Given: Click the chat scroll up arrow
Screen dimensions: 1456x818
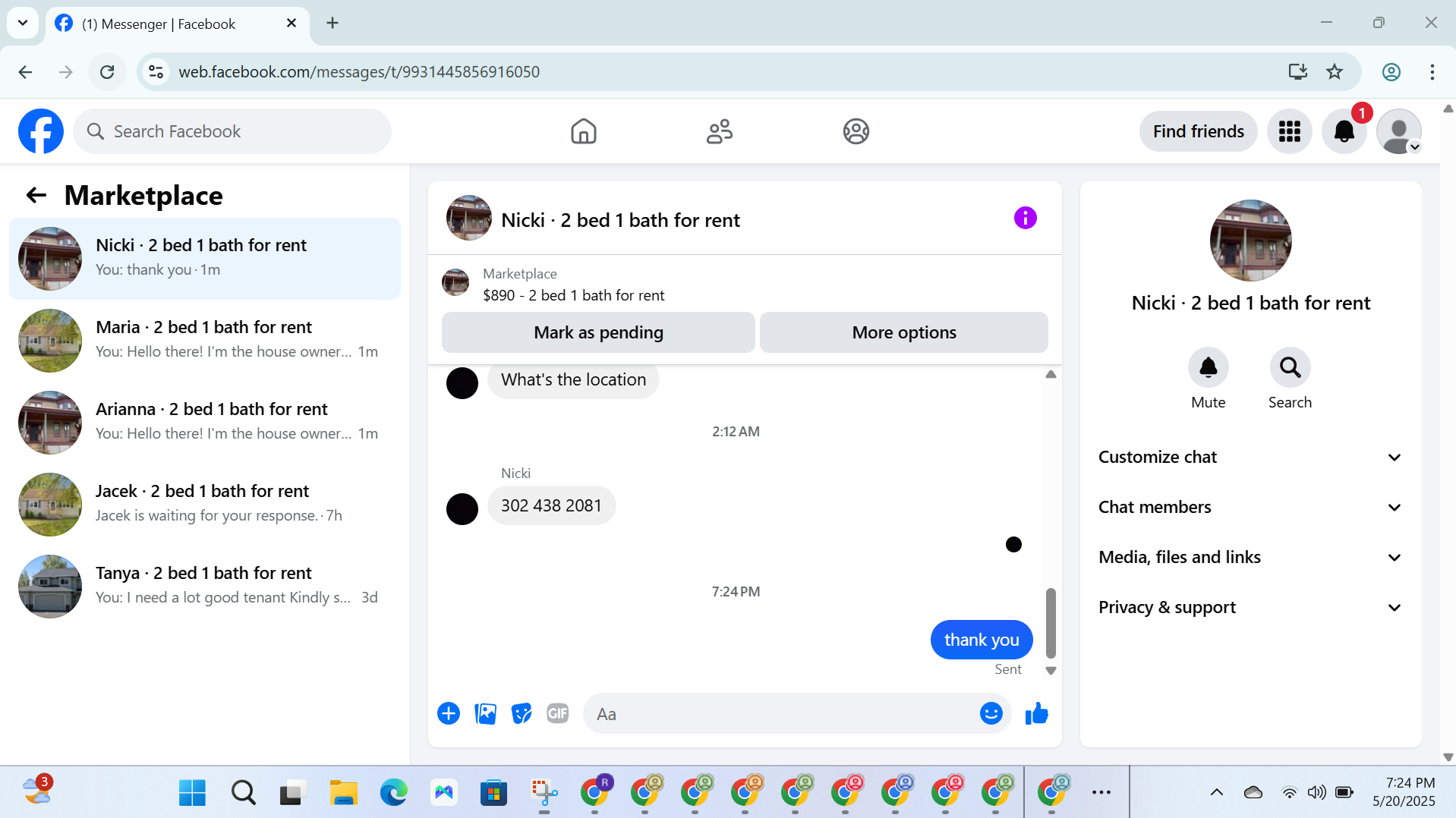Looking at the screenshot, I should [x=1051, y=374].
